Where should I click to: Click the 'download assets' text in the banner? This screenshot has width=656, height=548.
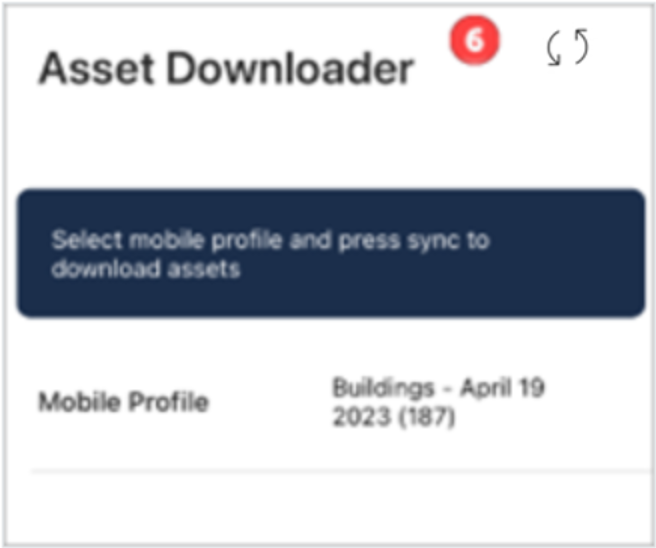(146, 268)
